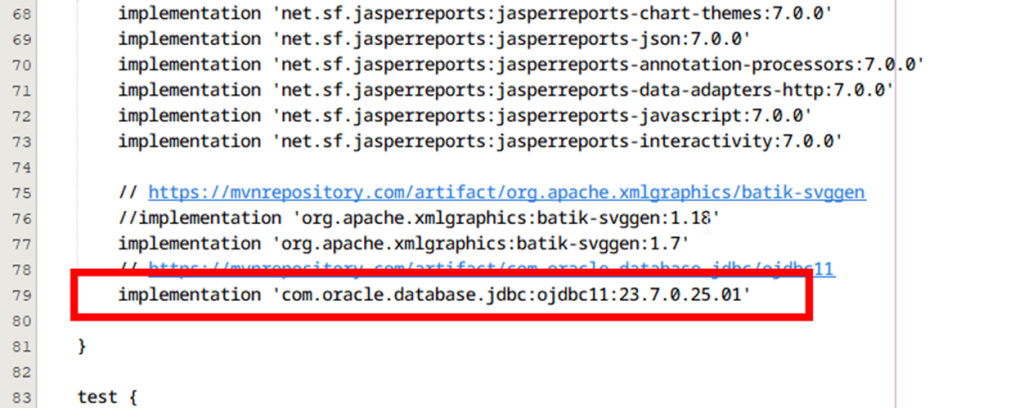Open the mvnrepository batik-svggen URL link

pyautogui.click(x=506, y=192)
